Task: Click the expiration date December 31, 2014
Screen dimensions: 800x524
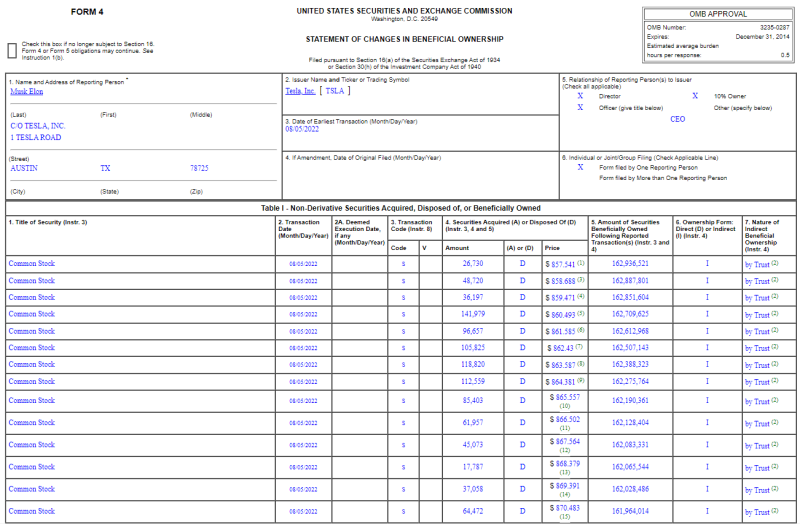Action: pos(762,37)
